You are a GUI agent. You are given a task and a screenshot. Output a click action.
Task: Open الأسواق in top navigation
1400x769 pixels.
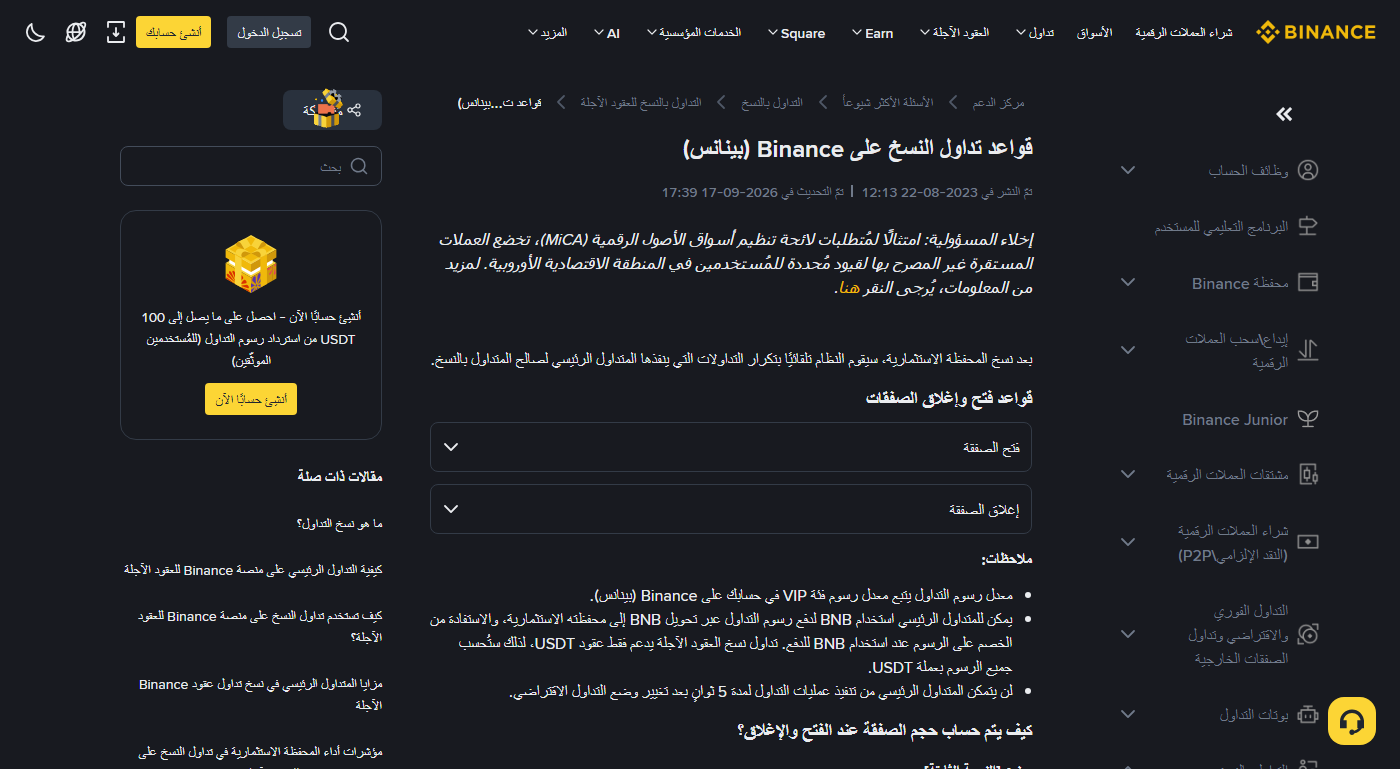pos(1094,33)
